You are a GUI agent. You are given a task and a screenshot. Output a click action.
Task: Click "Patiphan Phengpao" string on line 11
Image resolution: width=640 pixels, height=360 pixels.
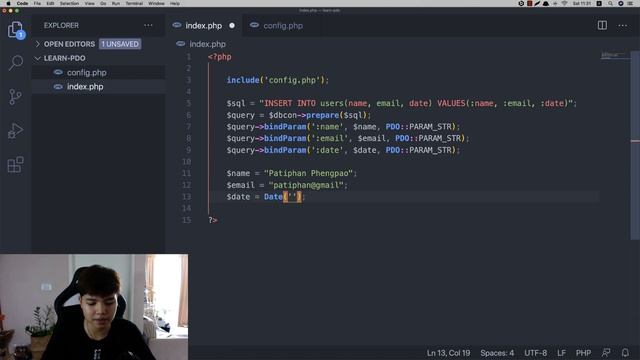(308, 173)
